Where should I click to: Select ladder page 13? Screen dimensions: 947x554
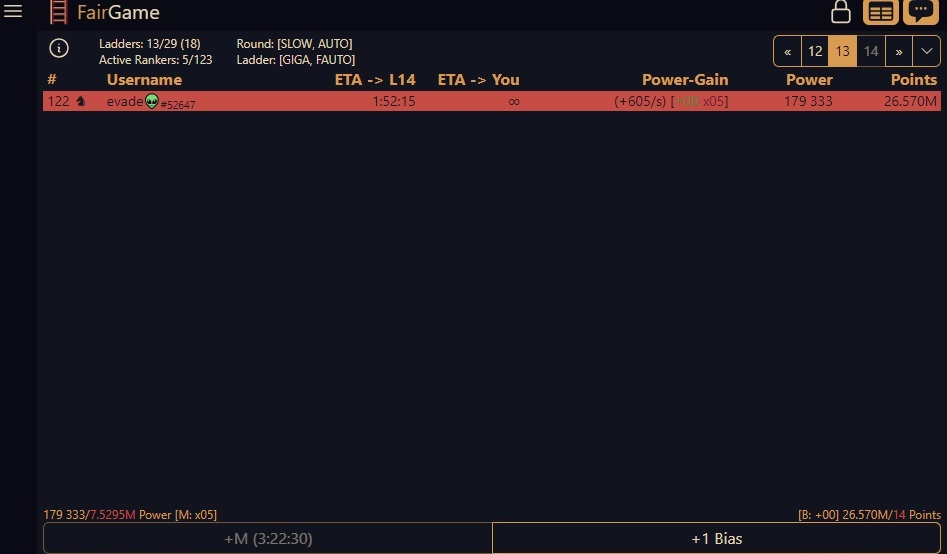(x=843, y=51)
